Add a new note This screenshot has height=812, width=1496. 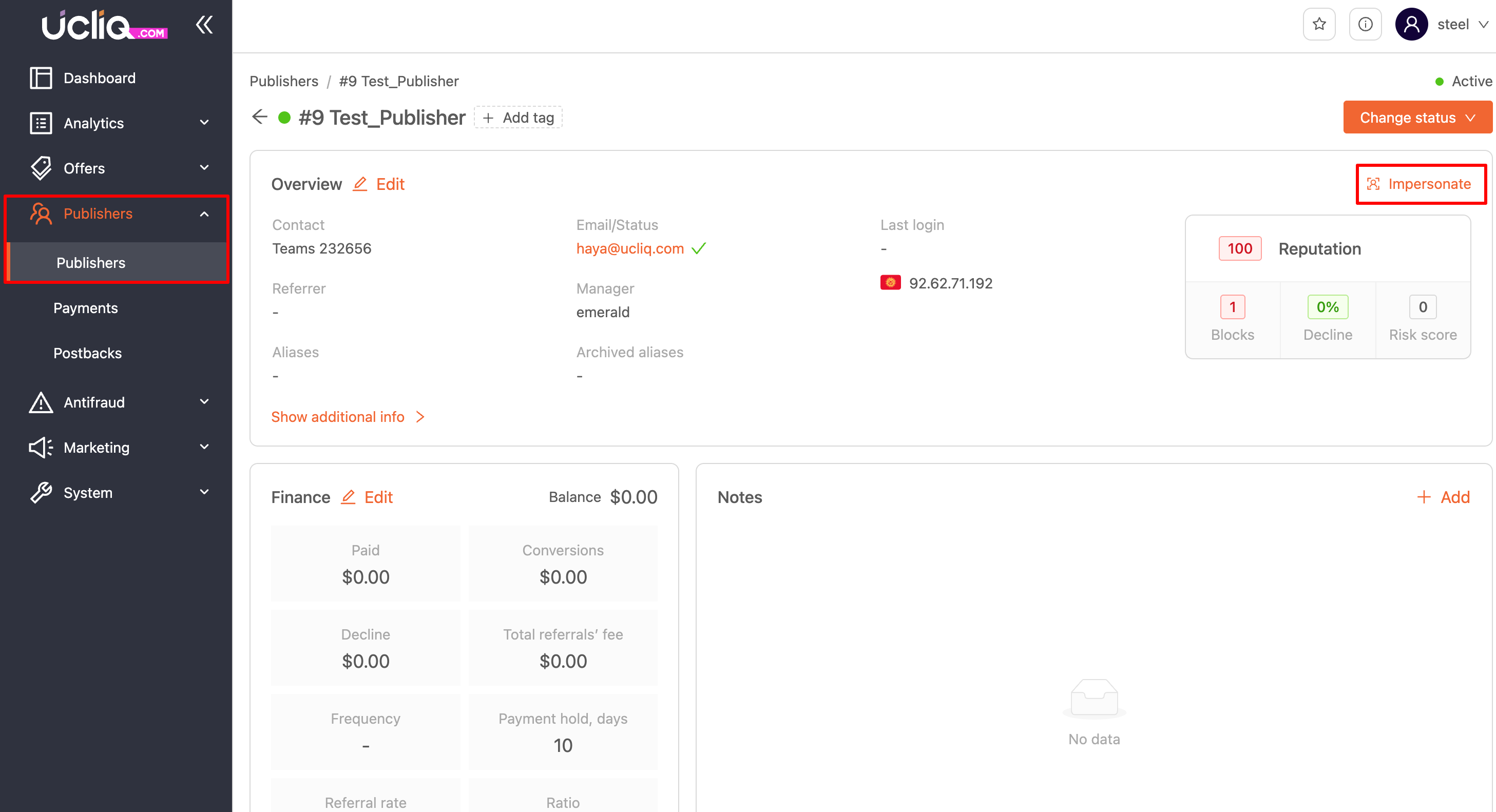[1443, 497]
